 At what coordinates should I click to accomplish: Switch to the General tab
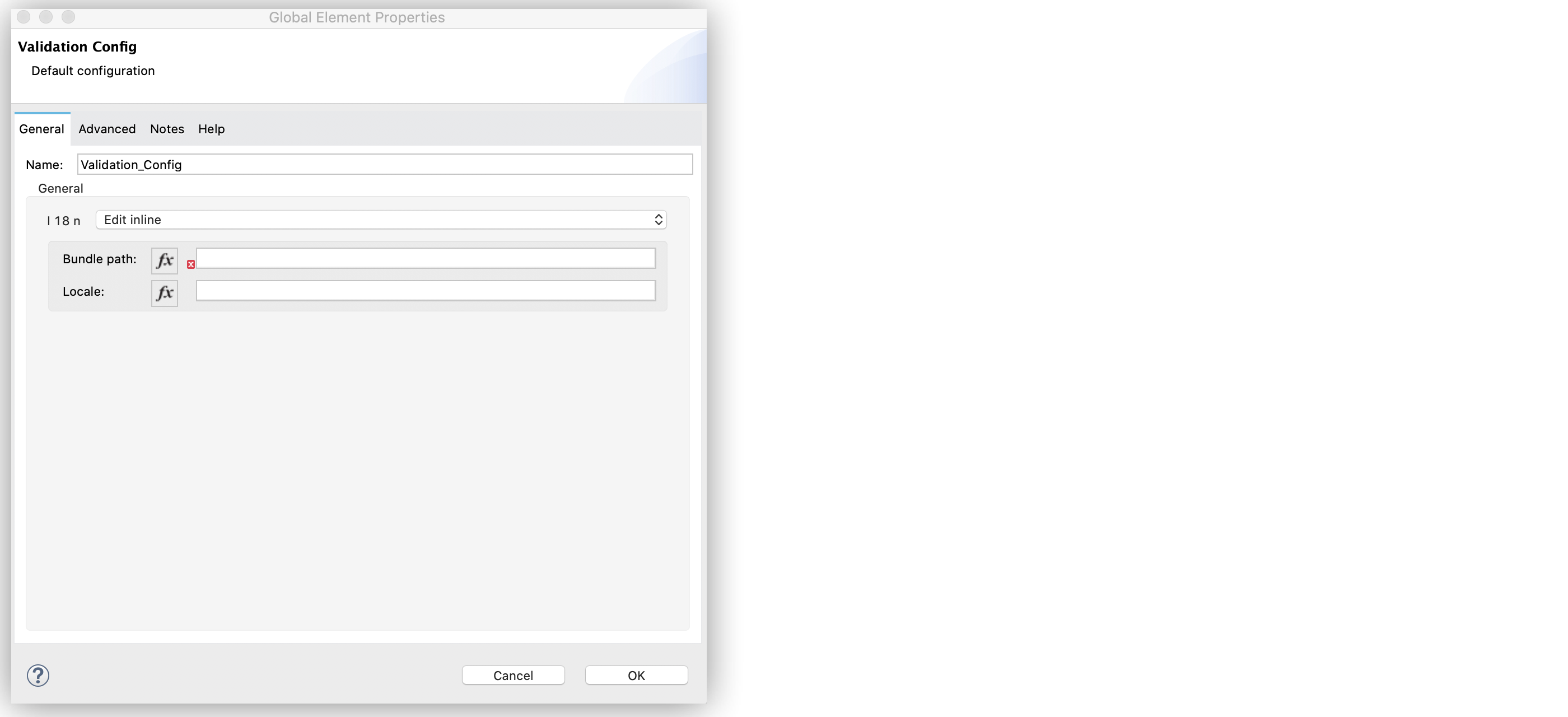pyautogui.click(x=41, y=129)
